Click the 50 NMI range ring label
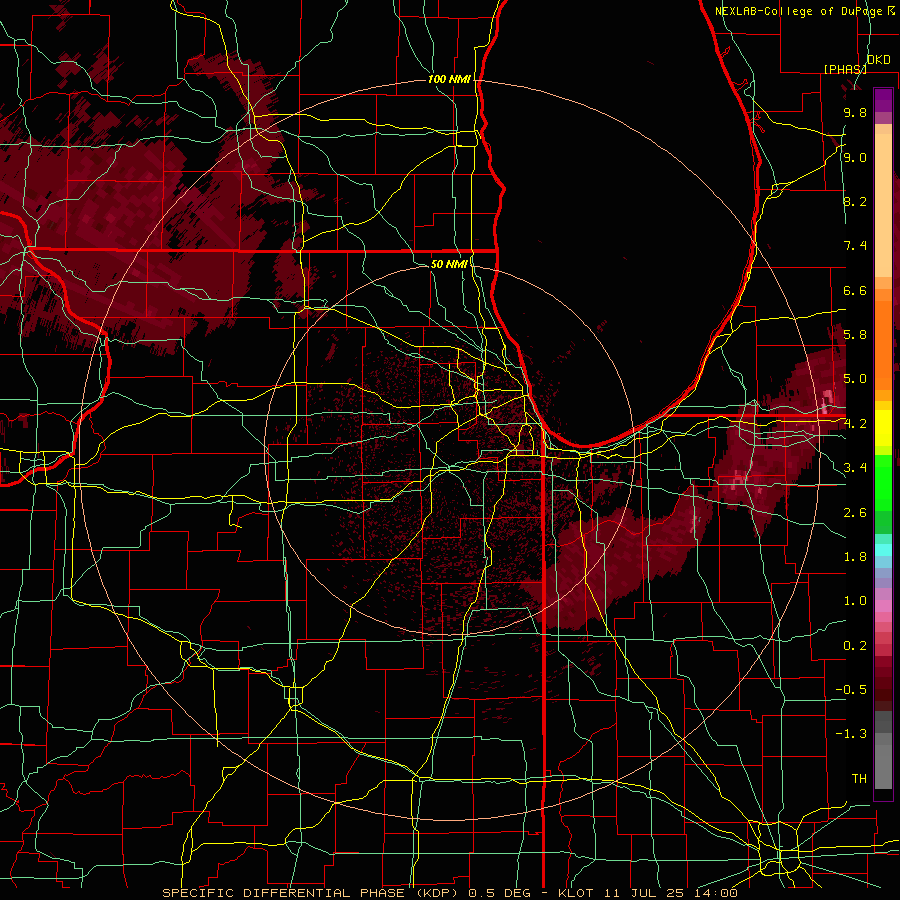The width and height of the screenshot is (900, 900). (449, 264)
